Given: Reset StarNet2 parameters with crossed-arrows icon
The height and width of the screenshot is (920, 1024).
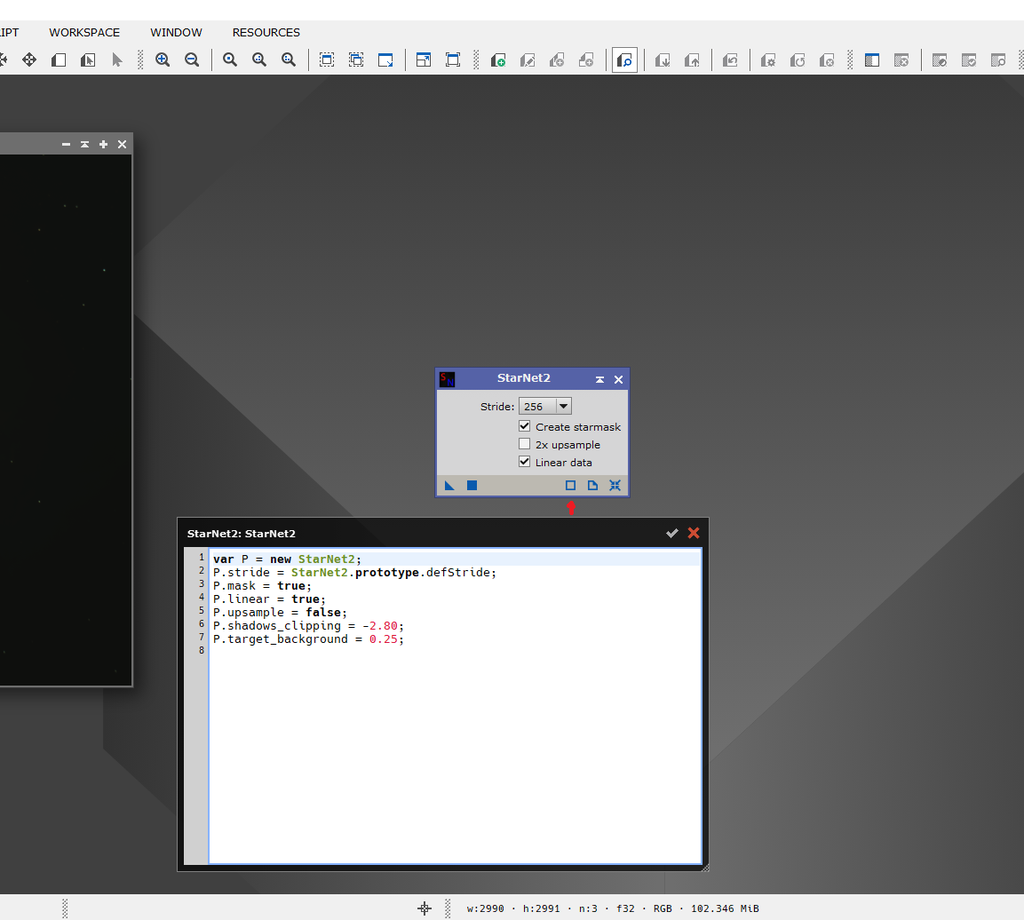Looking at the screenshot, I should click(615, 485).
